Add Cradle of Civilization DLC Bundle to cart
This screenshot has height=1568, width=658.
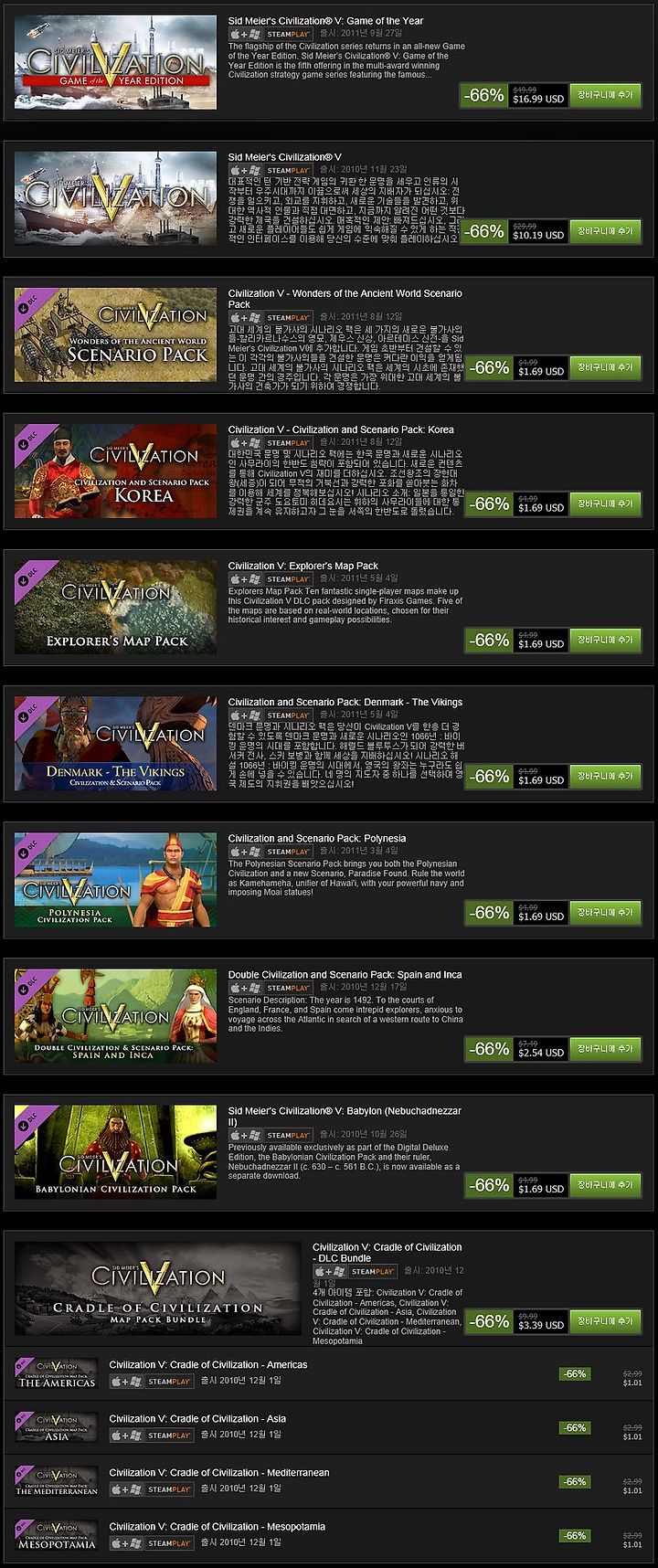(x=605, y=1320)
